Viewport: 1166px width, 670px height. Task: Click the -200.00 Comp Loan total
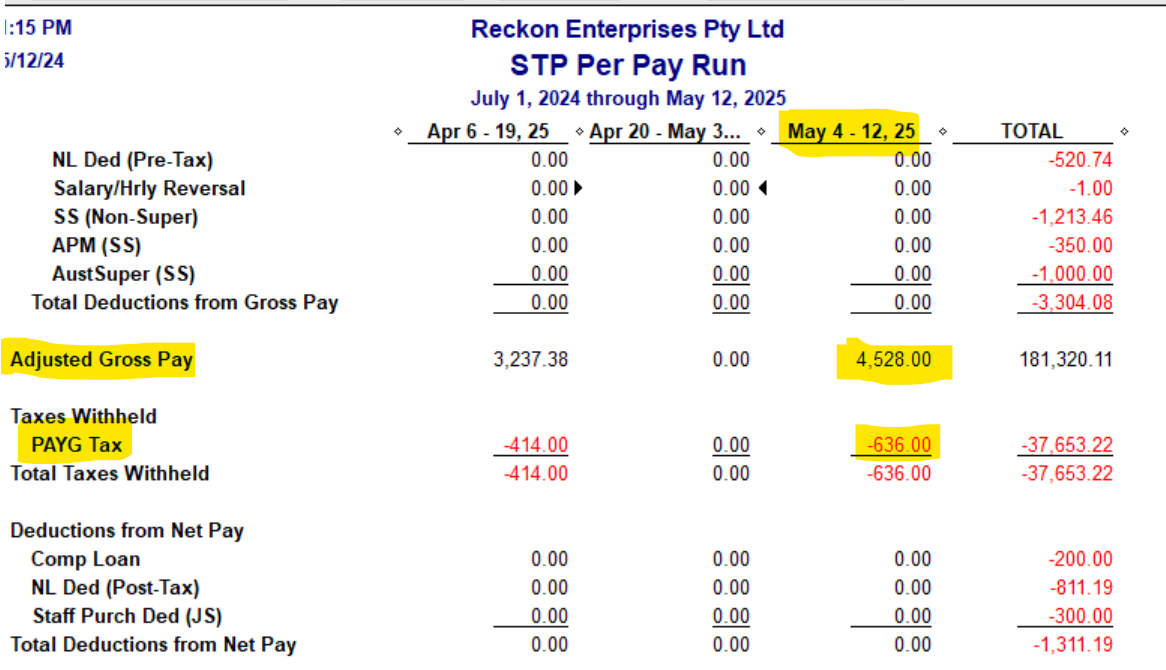click(1080, 559)
